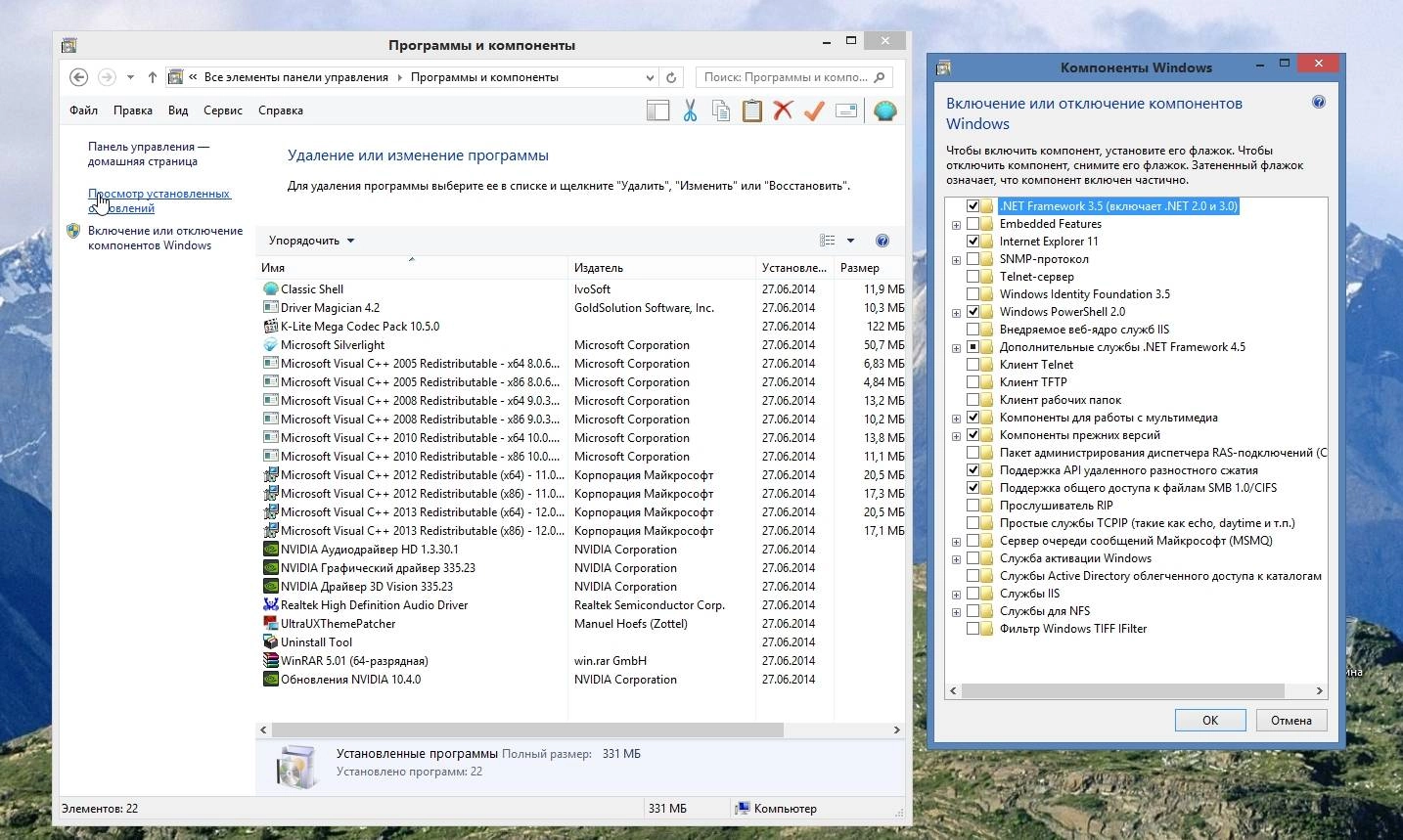The image size is (1403, 840).
Task: Click the WinRAR 5.01 icon
Action: pos(271,661)
